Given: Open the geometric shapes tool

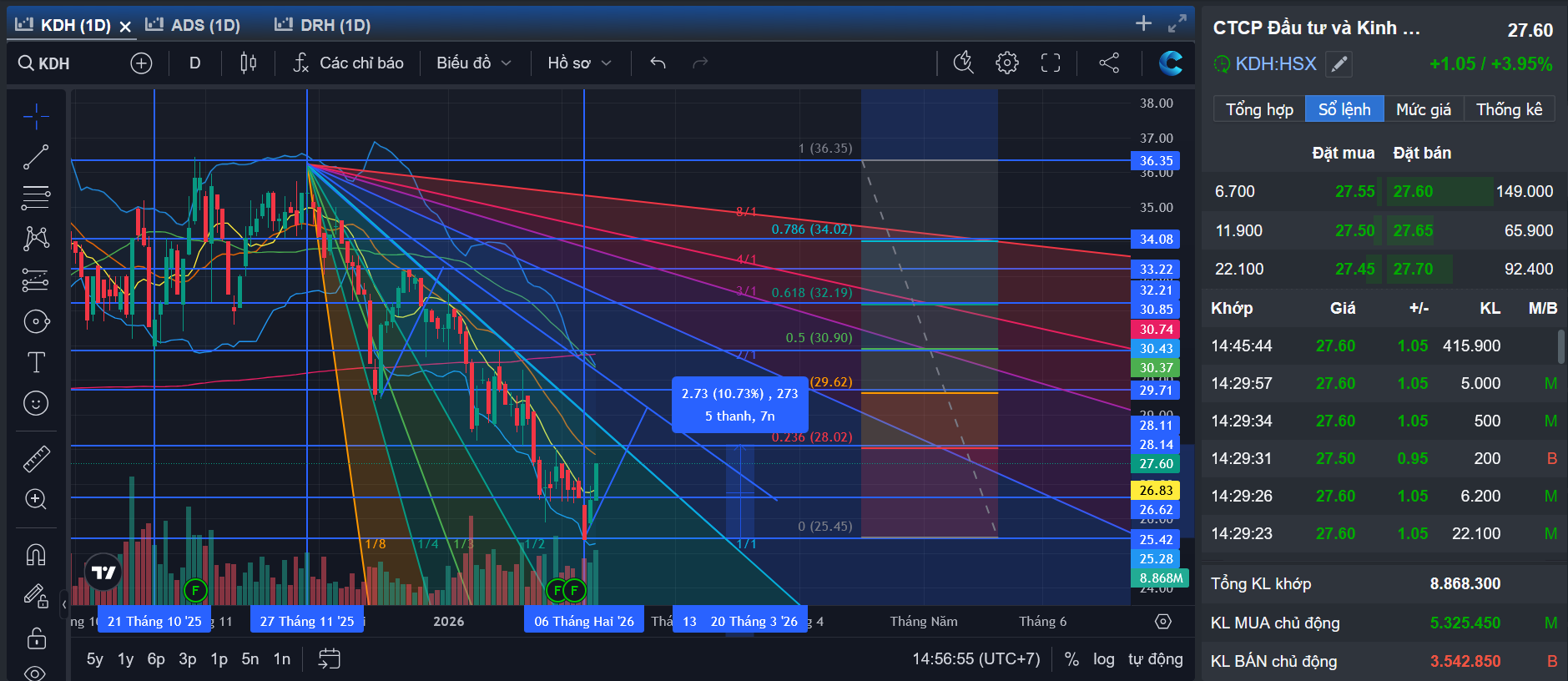Looking at the screenshot, I should (x=36, y=321).
